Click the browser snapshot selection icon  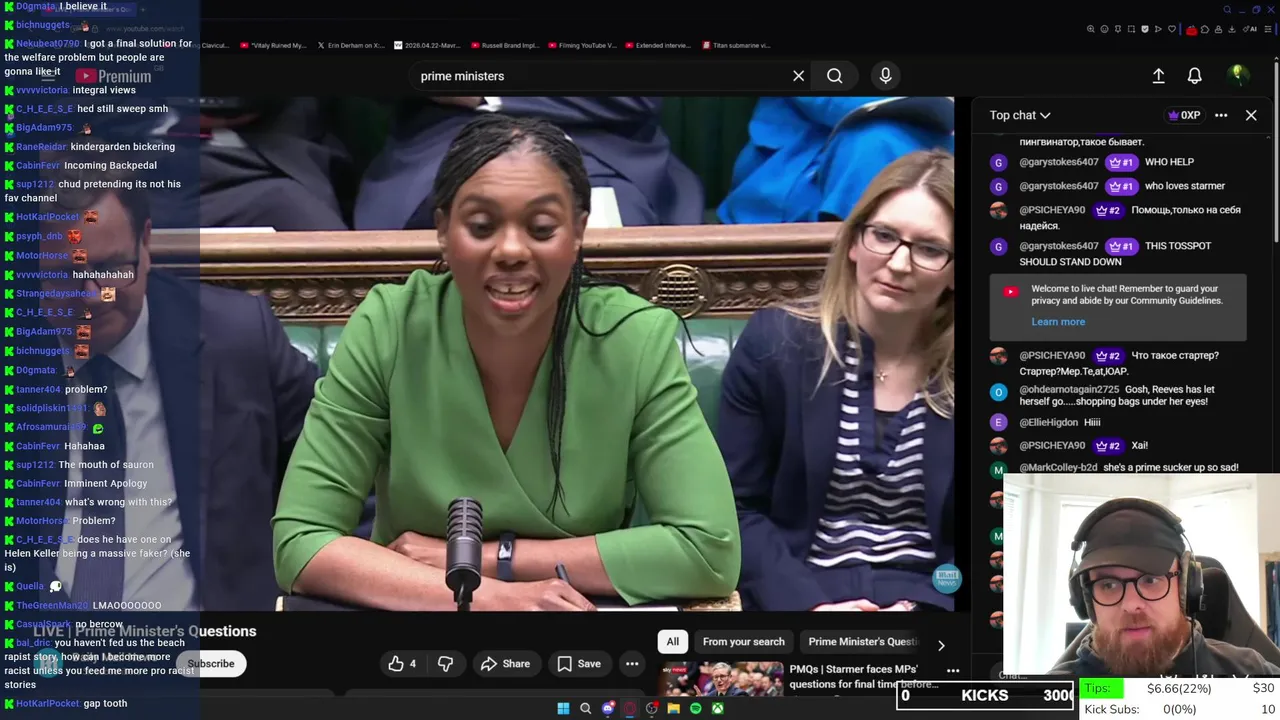[x=1131, y=29]
